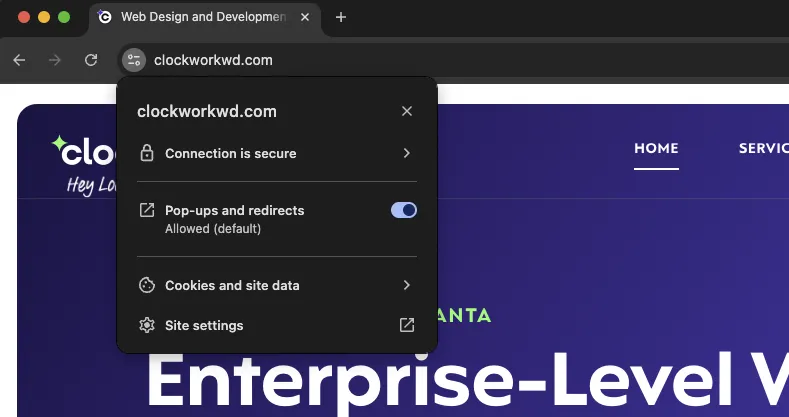Reload the page with the refresh icon
This screenshot has width=789, height=417.
(91, 60)
